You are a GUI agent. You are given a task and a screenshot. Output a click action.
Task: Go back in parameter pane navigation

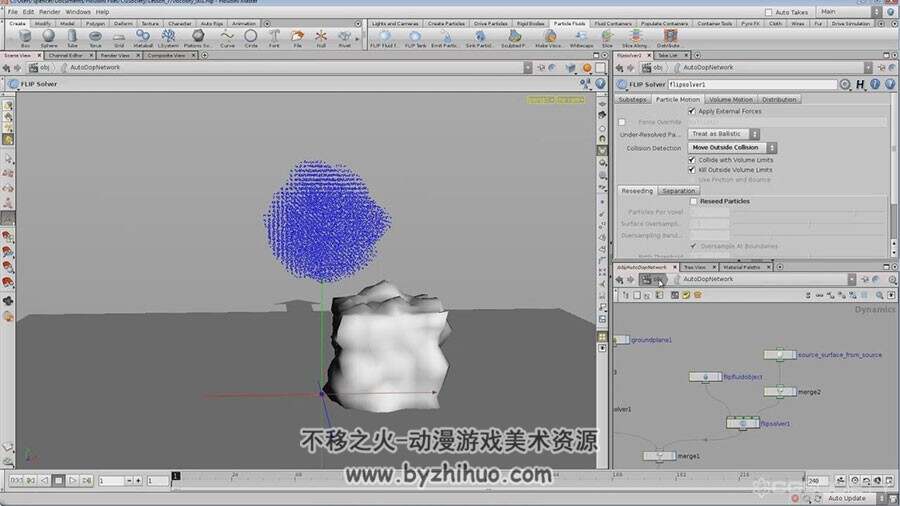point(619,68)
